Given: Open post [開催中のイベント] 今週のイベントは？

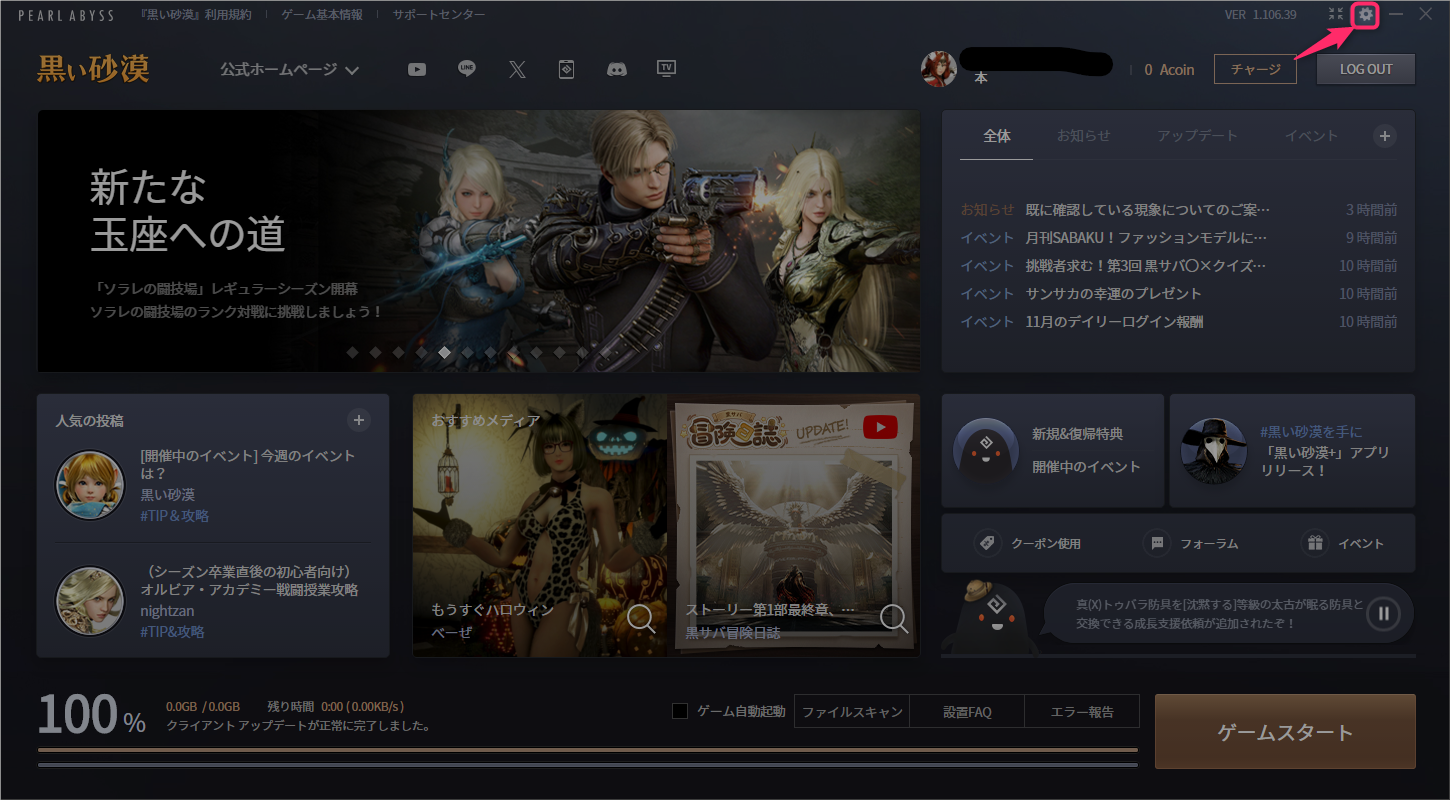Looking at the screenshot, I should click(x=248, y=465).
